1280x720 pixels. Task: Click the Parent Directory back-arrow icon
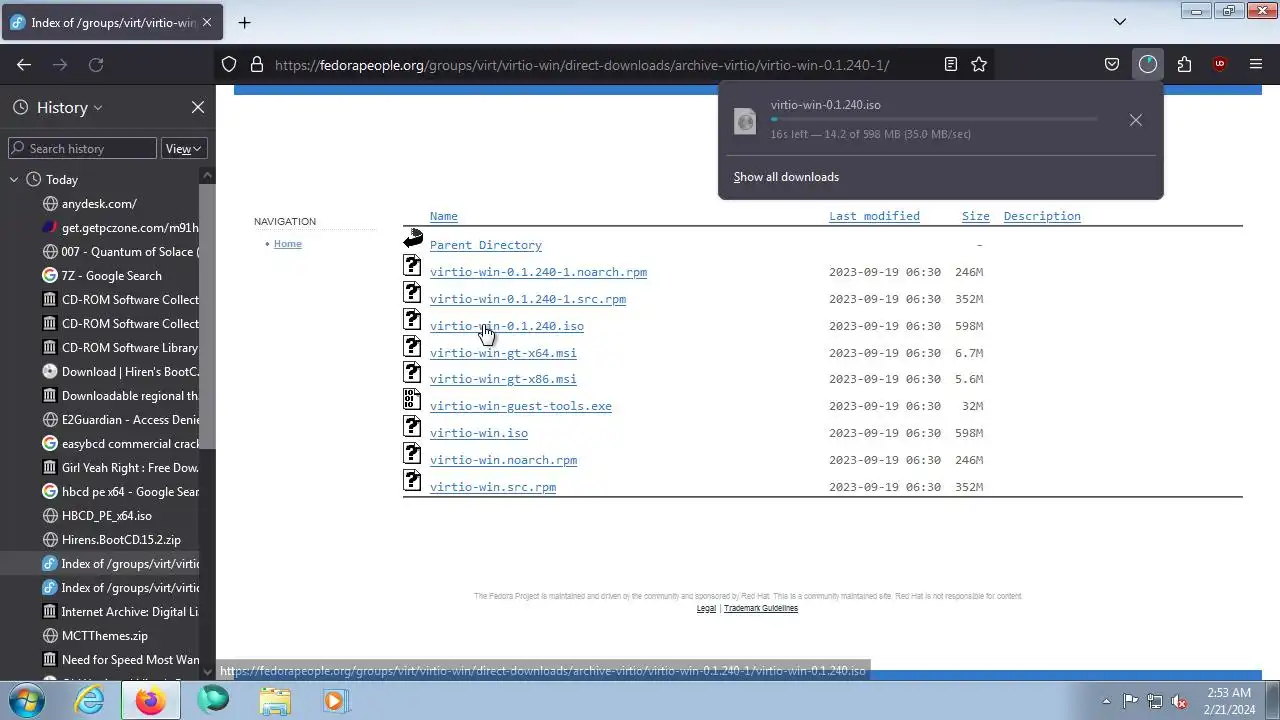(x=413, y=239)
